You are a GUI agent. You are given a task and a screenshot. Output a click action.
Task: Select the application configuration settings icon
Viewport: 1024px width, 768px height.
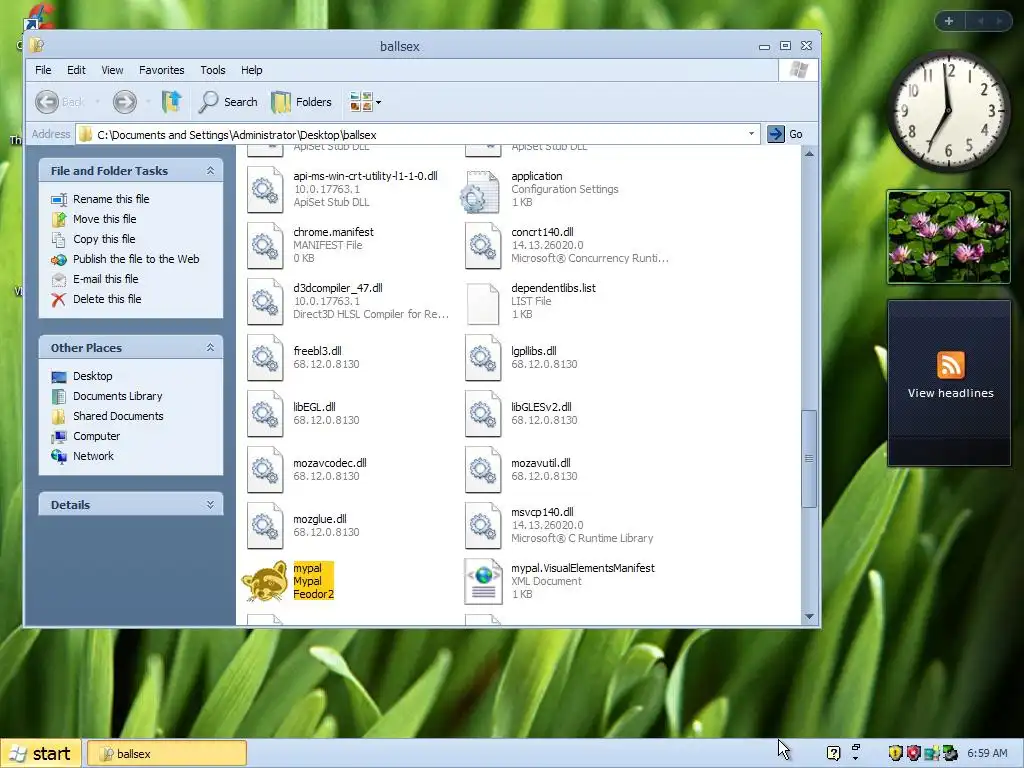pyautogui.click(x=480, y=192)
